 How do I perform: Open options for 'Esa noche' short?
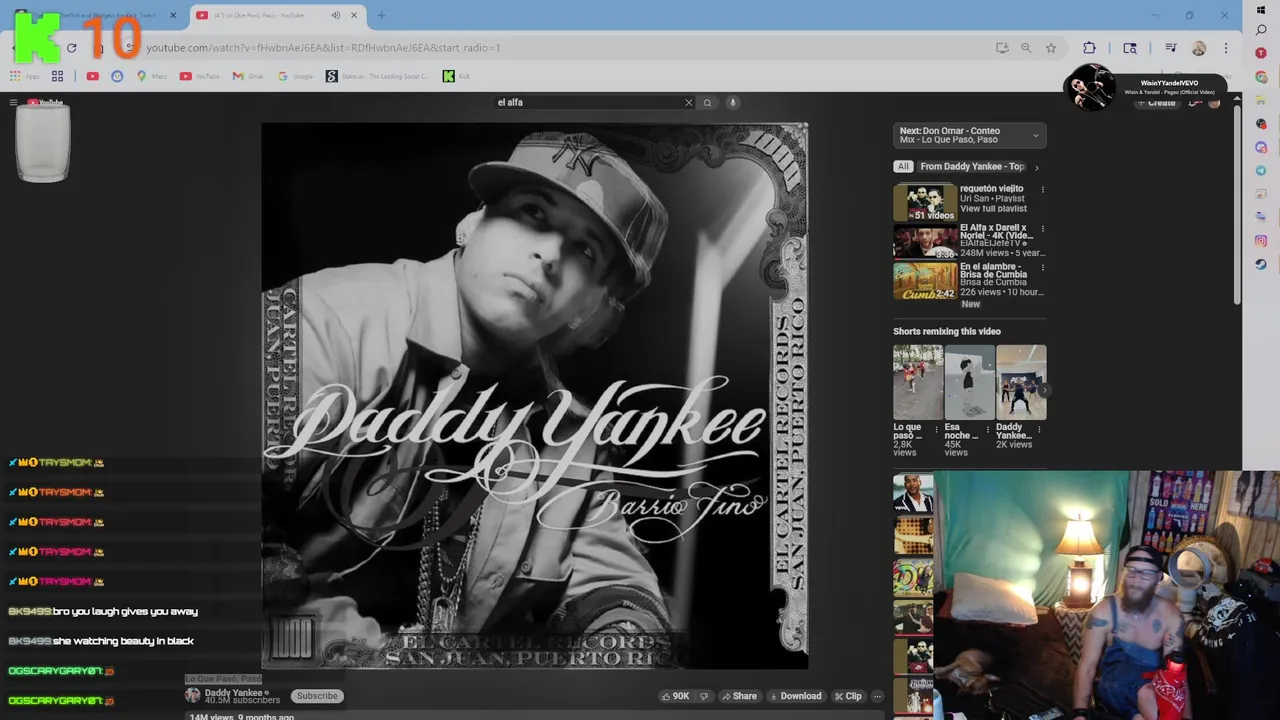989,430
